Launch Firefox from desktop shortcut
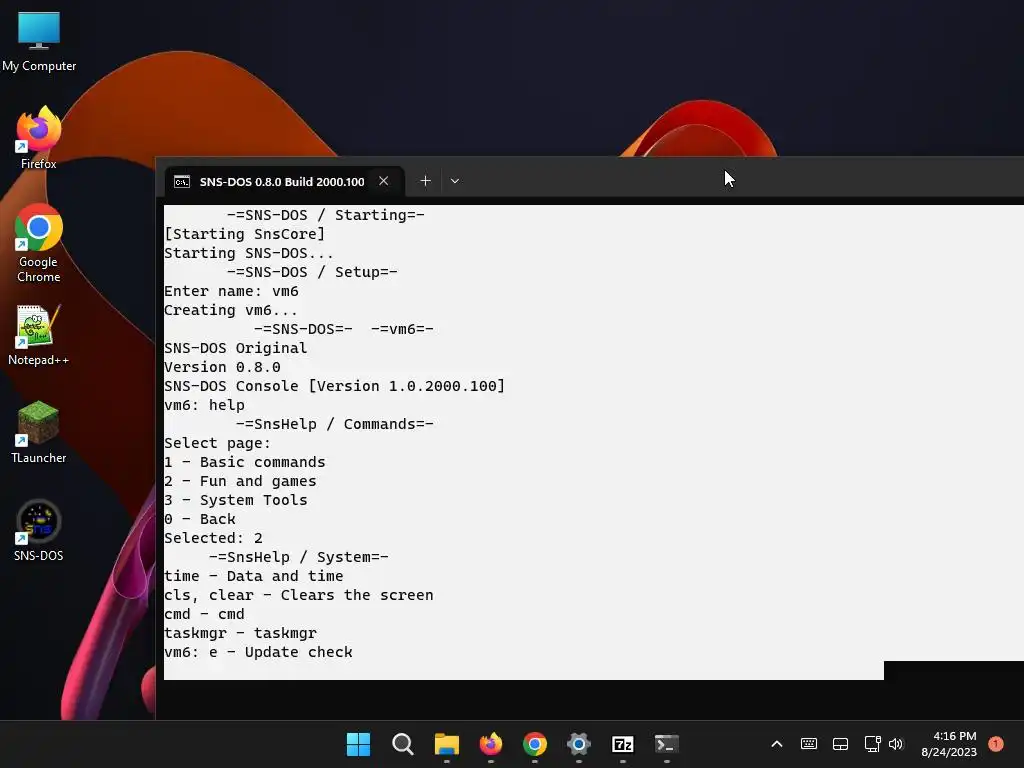This screenshot has width=1024, height=768. tap(39, 138)
